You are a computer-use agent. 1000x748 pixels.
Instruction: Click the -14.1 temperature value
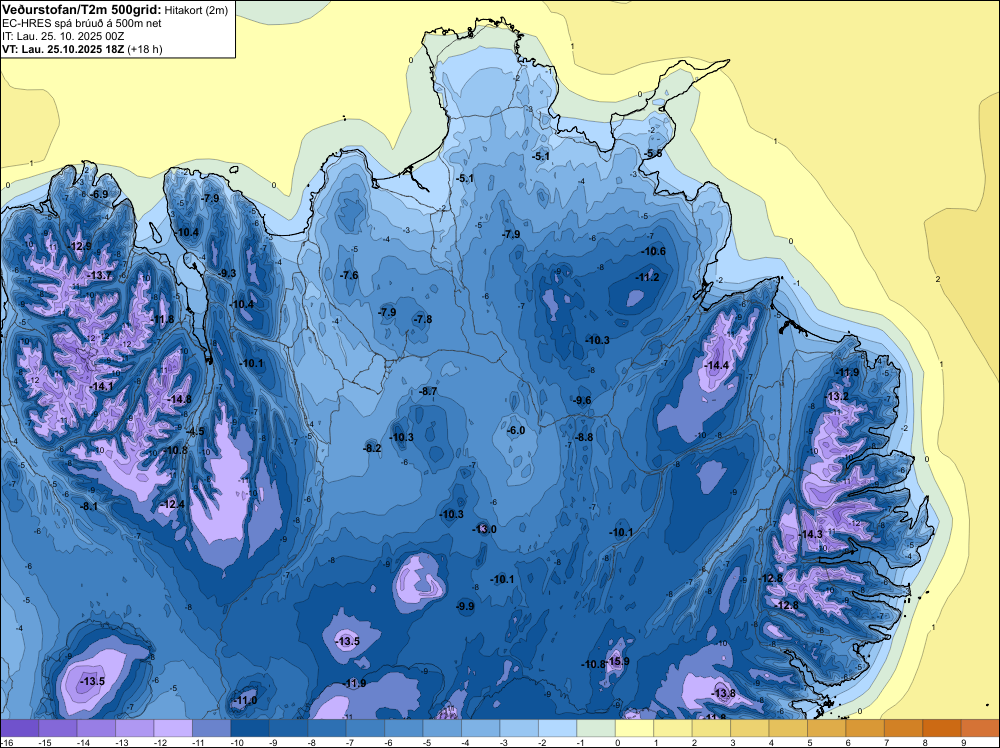coord(101,386)
